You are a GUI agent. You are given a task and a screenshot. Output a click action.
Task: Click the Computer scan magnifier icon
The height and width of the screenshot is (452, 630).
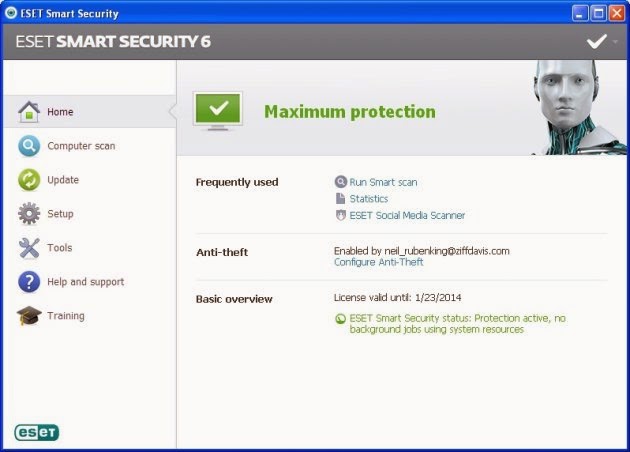pos(29,146)
